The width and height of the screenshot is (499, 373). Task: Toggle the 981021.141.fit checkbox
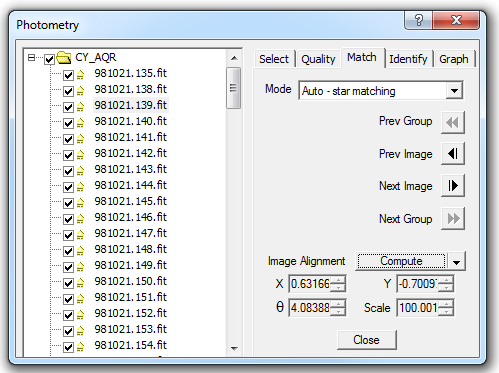click(68, 139)
